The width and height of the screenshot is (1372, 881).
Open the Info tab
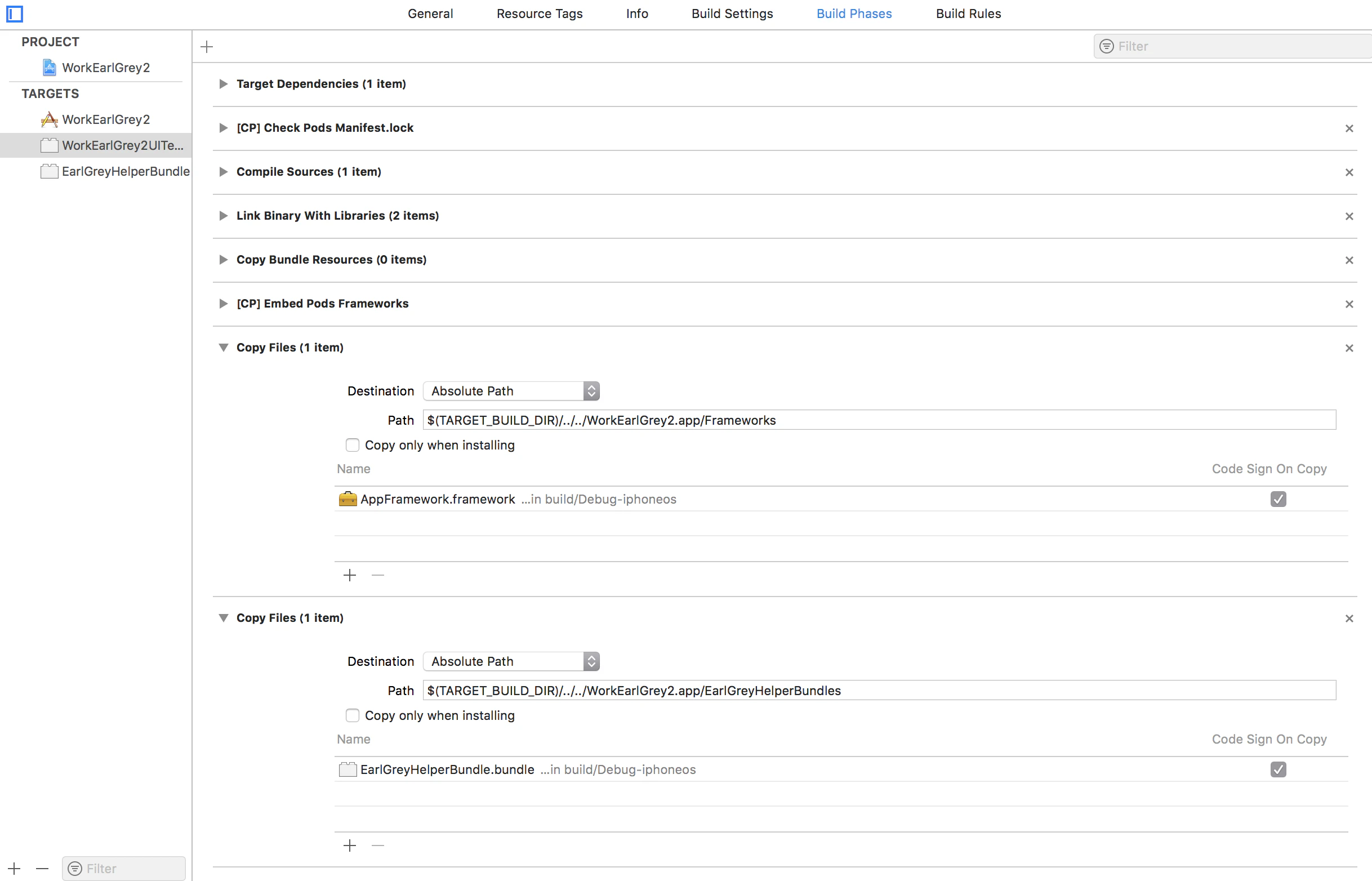click(x=637, y=14)
